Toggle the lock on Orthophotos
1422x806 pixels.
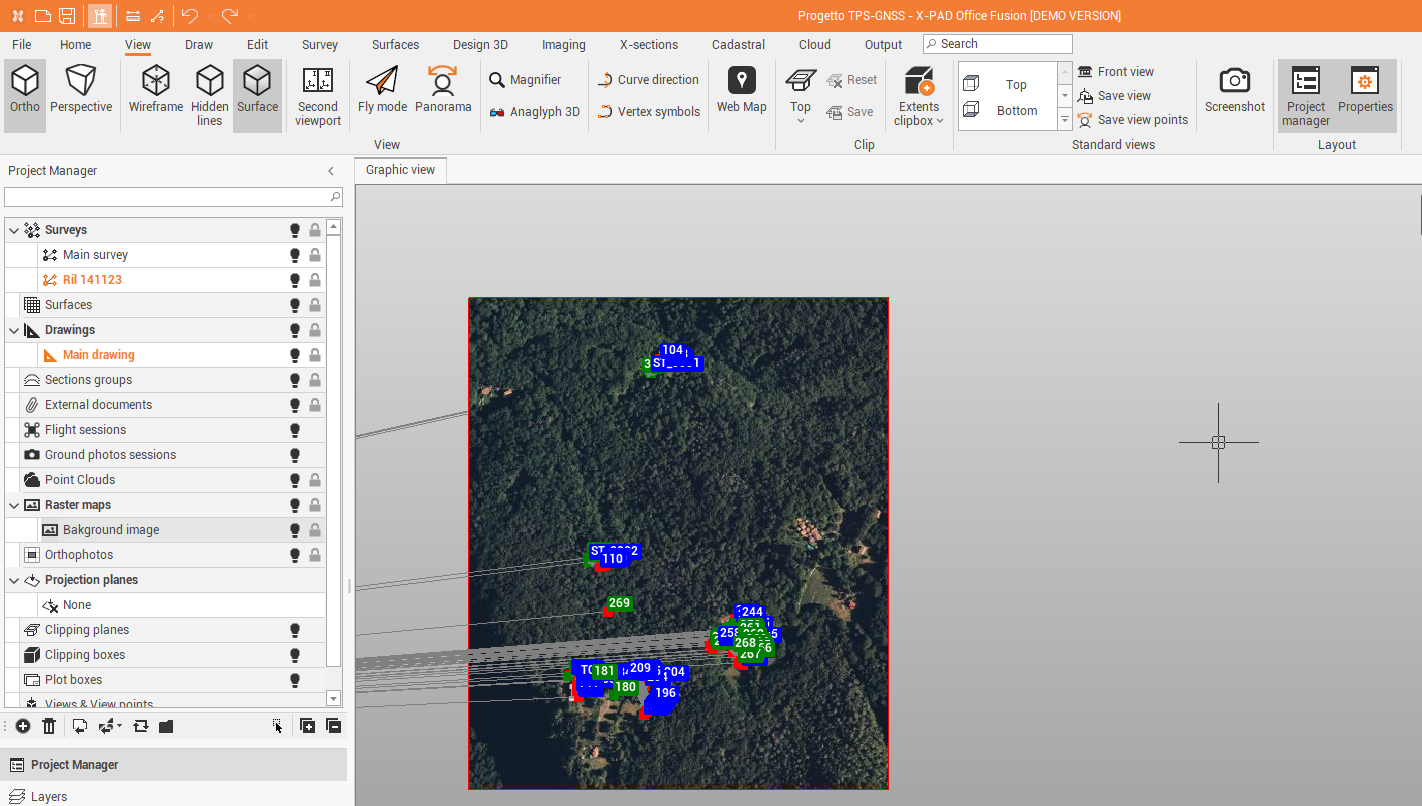click(x=315, y=555)
